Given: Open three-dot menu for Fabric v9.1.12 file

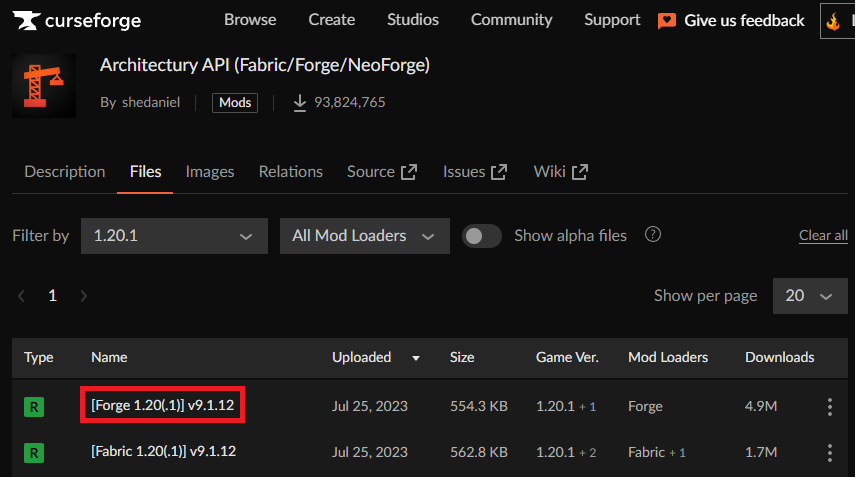Looking at the screenshot, I should tap(829, 452).
